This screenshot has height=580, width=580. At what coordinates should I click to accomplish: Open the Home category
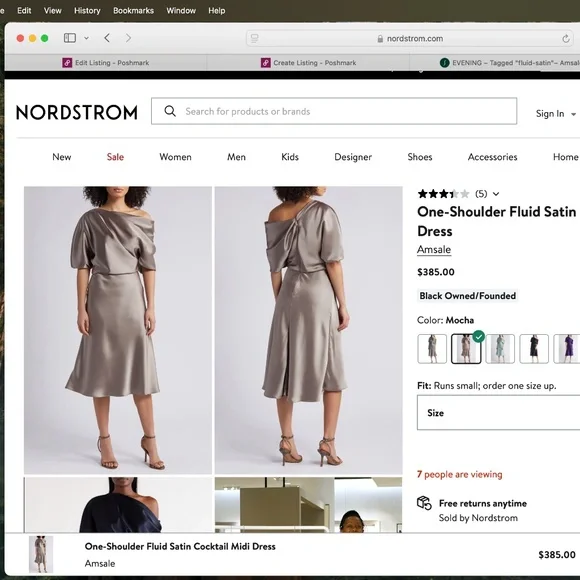[566, 157]
